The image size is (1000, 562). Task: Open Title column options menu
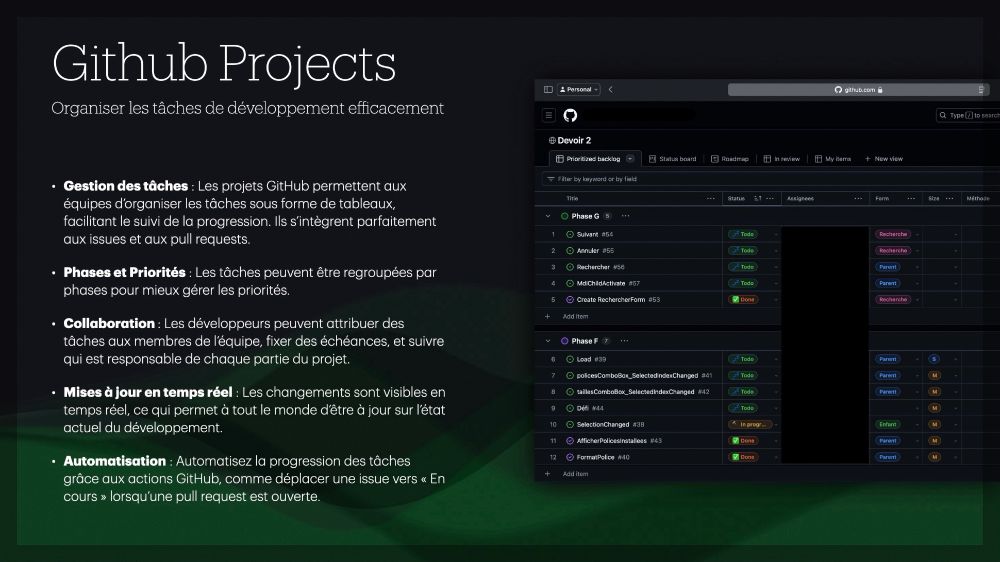tap(710, 198)
